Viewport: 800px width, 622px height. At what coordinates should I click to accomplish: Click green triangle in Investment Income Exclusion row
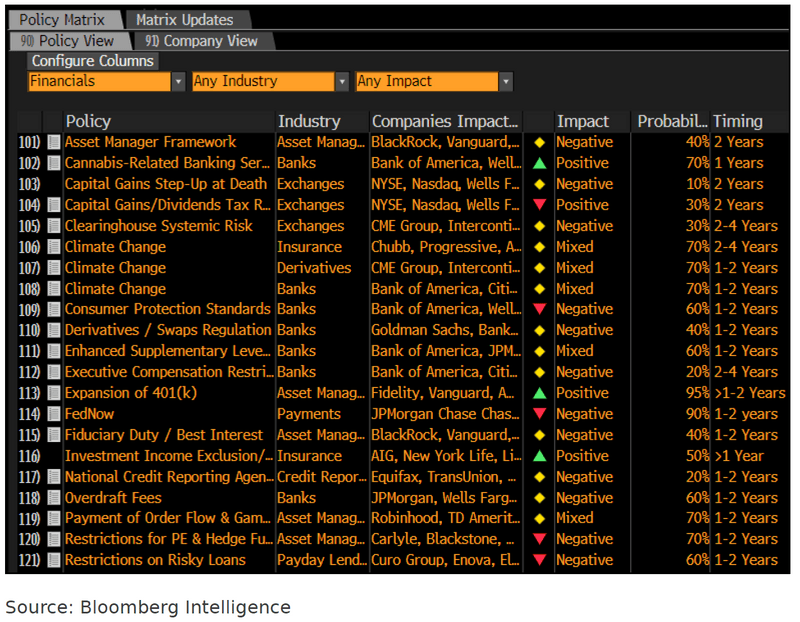point(540,456)
